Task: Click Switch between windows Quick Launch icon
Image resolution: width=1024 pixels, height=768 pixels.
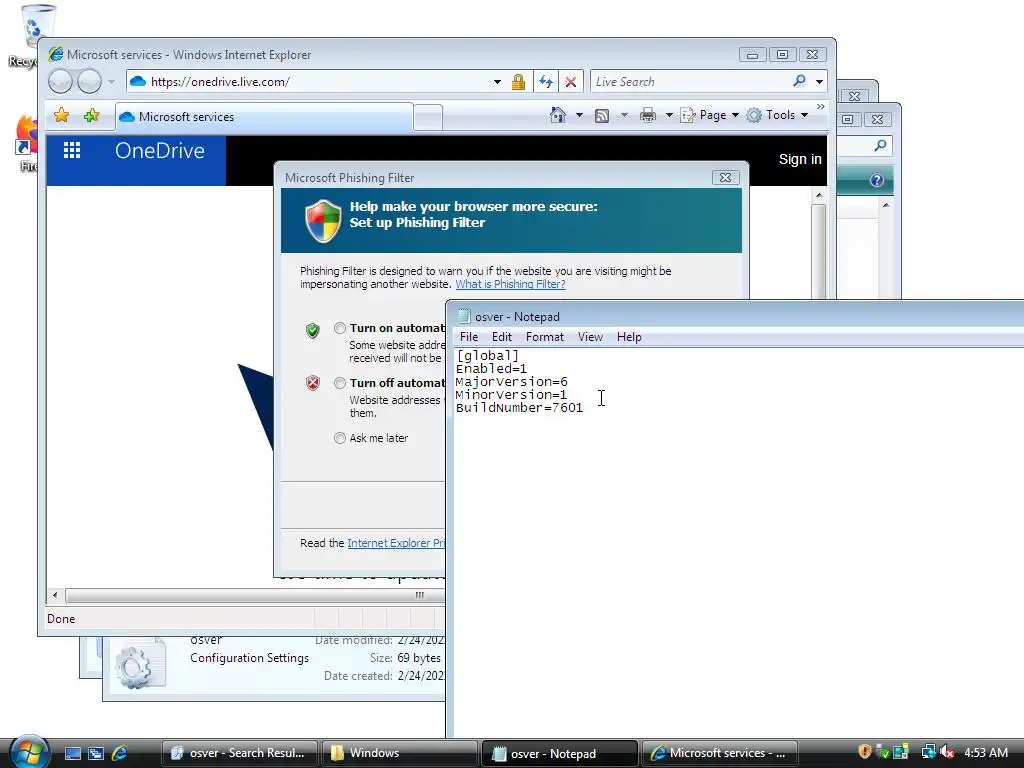Action: [96, 753]
